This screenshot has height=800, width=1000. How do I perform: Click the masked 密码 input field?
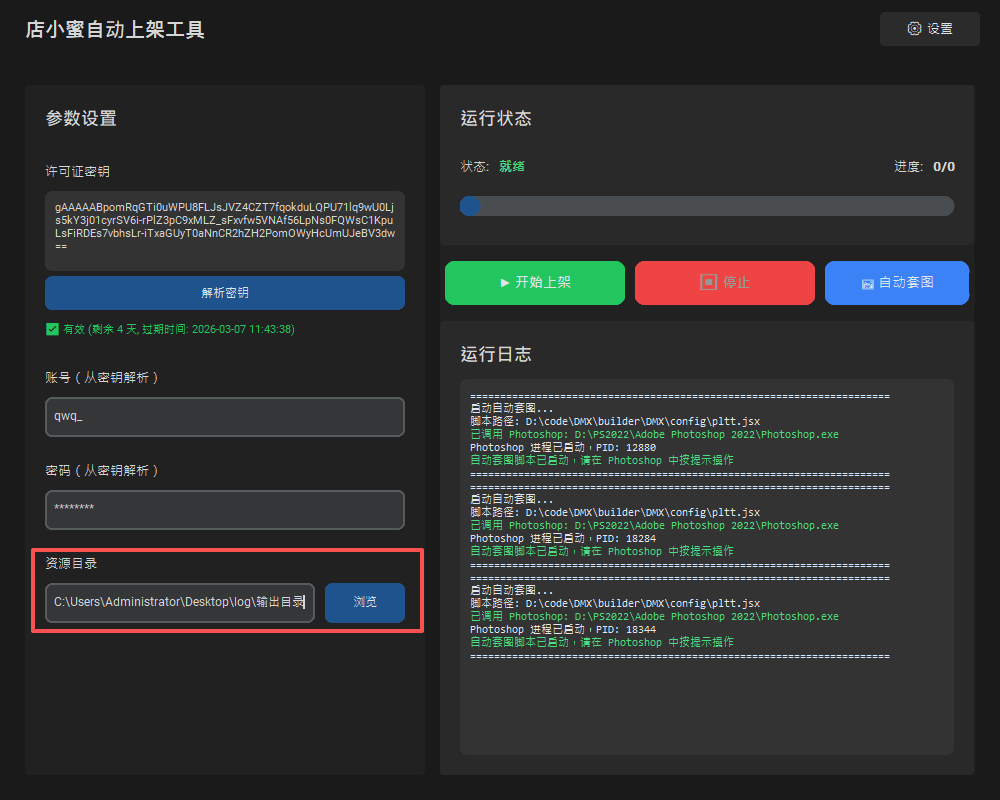click(225, 509)
